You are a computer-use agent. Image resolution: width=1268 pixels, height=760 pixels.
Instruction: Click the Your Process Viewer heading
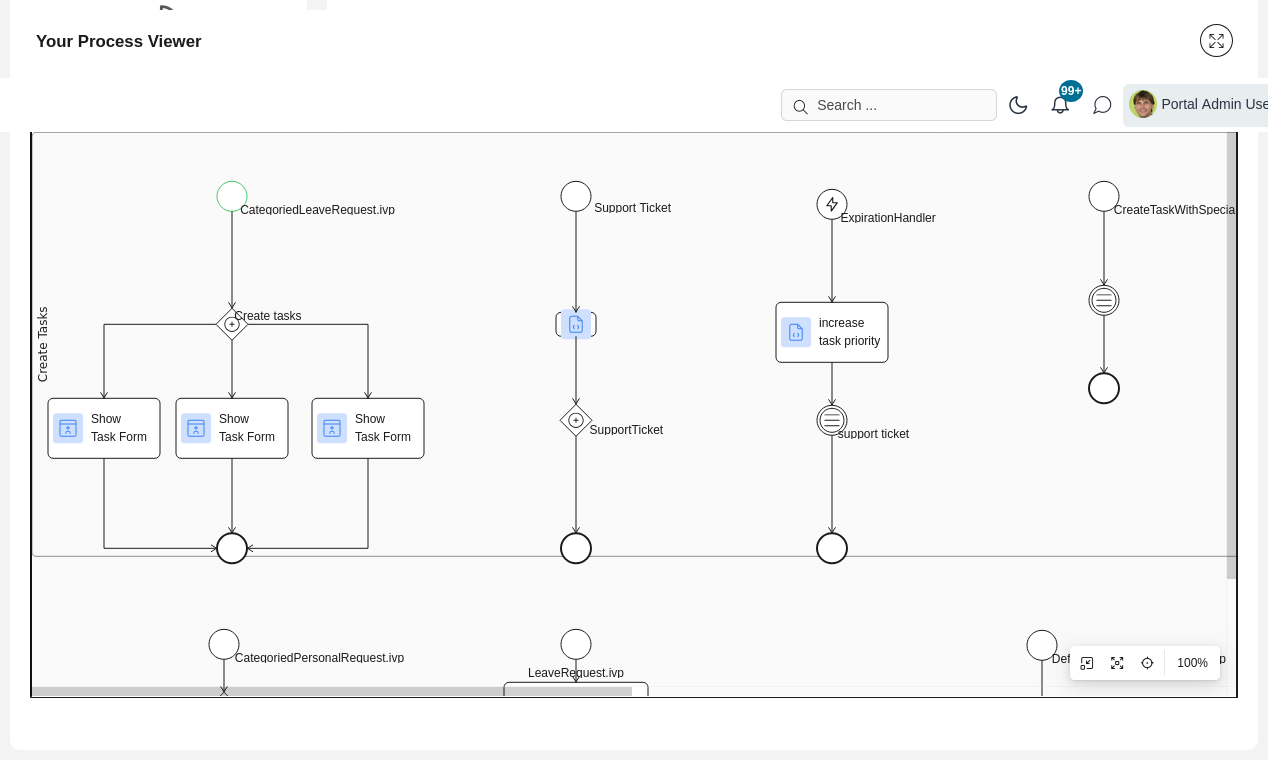click(119, 41)
